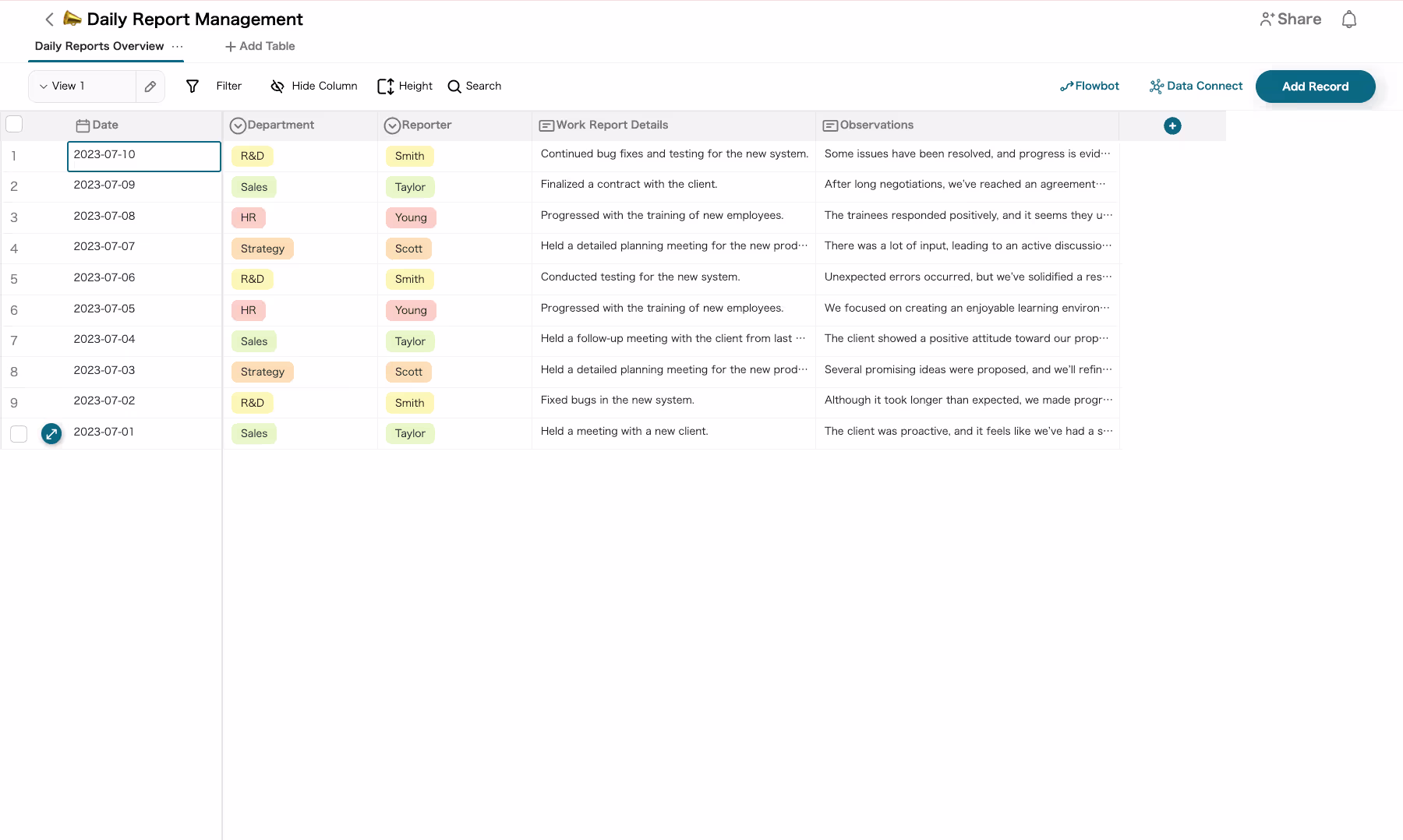1403x840 pixels.
Task: Open the tab options ellipsis menu
Action: click(x=178, y=48)
